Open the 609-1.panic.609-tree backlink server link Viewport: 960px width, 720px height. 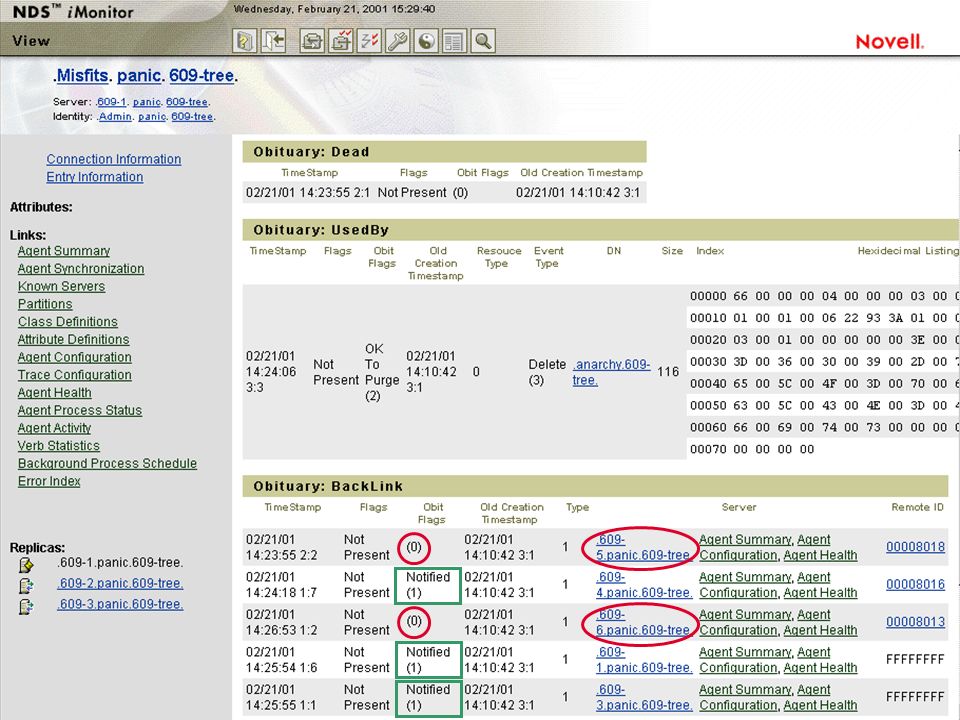(644, 660)
